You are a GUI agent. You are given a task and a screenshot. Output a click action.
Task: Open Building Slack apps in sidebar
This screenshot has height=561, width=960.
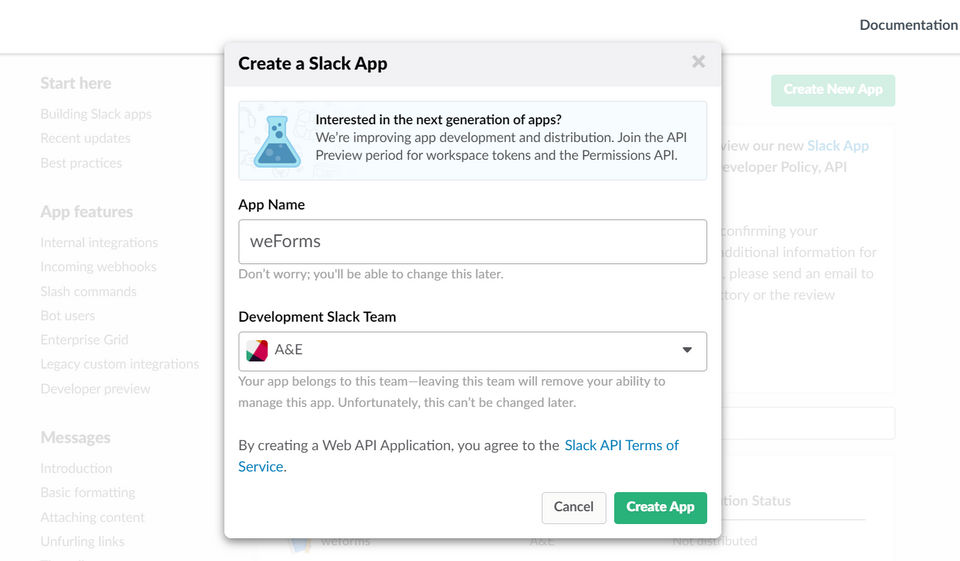[x=96, y=114]
